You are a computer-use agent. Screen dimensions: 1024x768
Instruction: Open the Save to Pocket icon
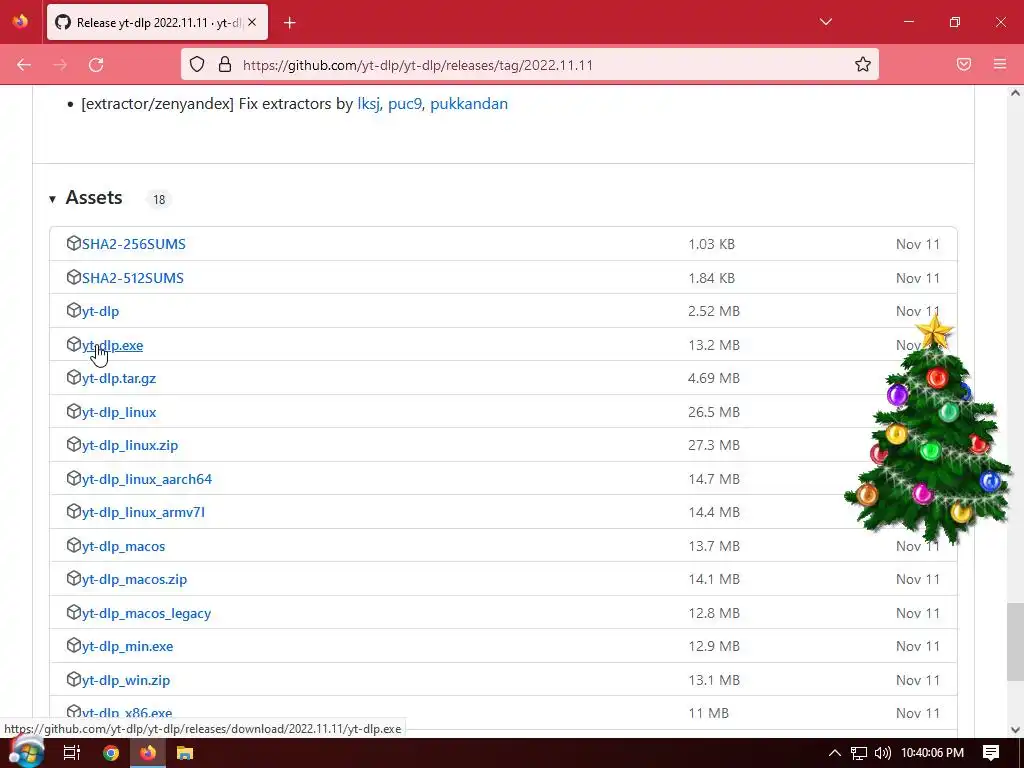[x=964, y=64]
